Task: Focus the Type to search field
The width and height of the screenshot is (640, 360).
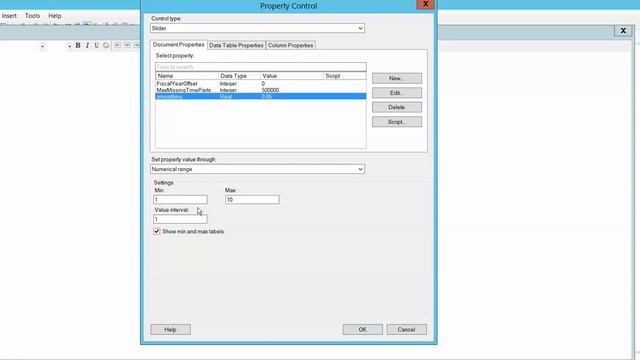Action: [261, 67]
